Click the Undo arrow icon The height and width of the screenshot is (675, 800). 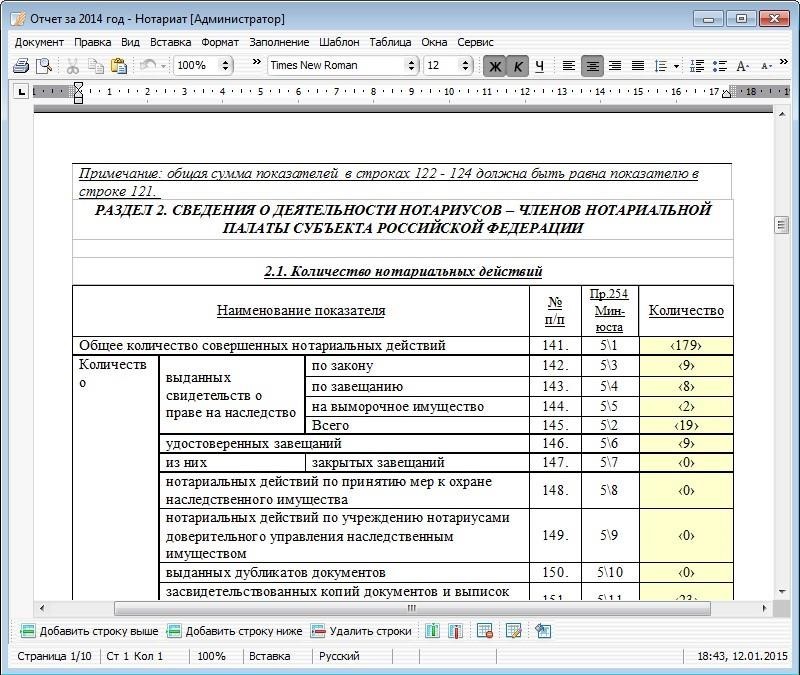tap(148, 66)
